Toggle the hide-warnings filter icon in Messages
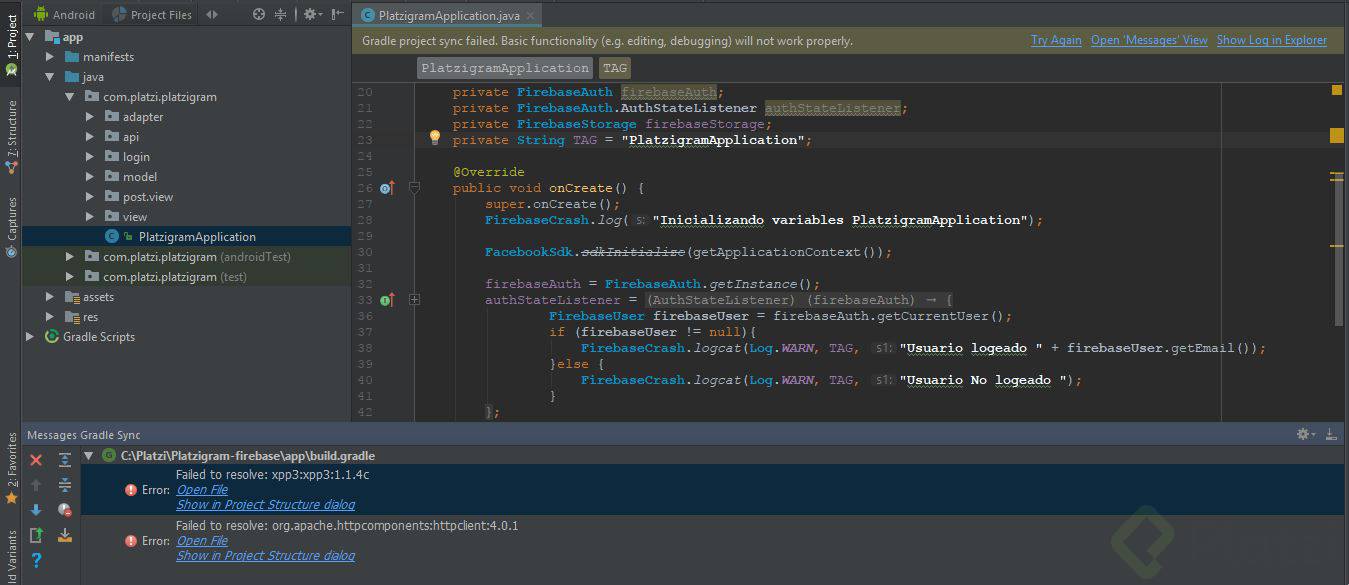Viewport: 1349px width, 585px height. (65, 510)
